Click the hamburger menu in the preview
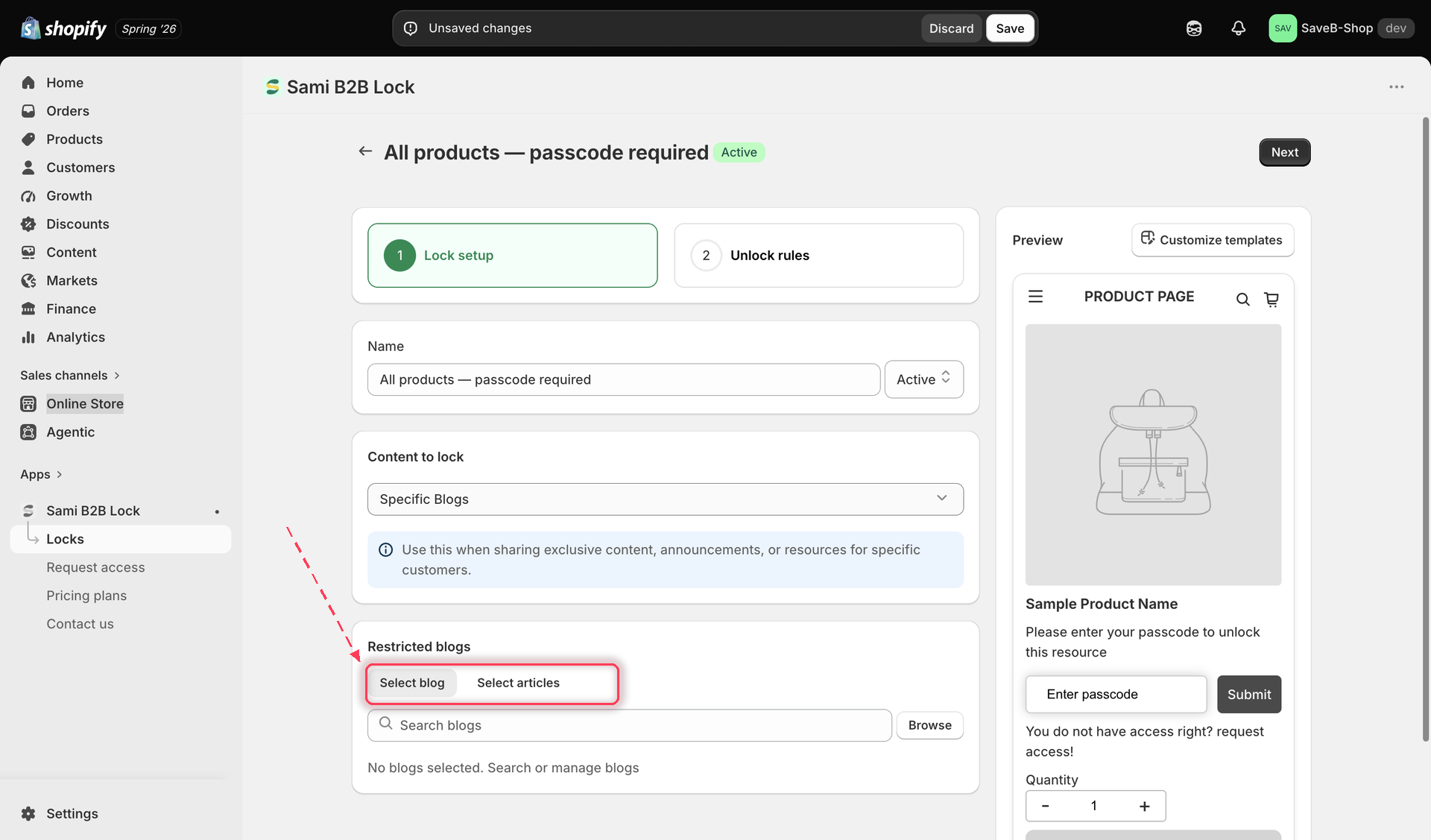The height and width of the screenshot is (840, 1431). [x=1035, y=297]
